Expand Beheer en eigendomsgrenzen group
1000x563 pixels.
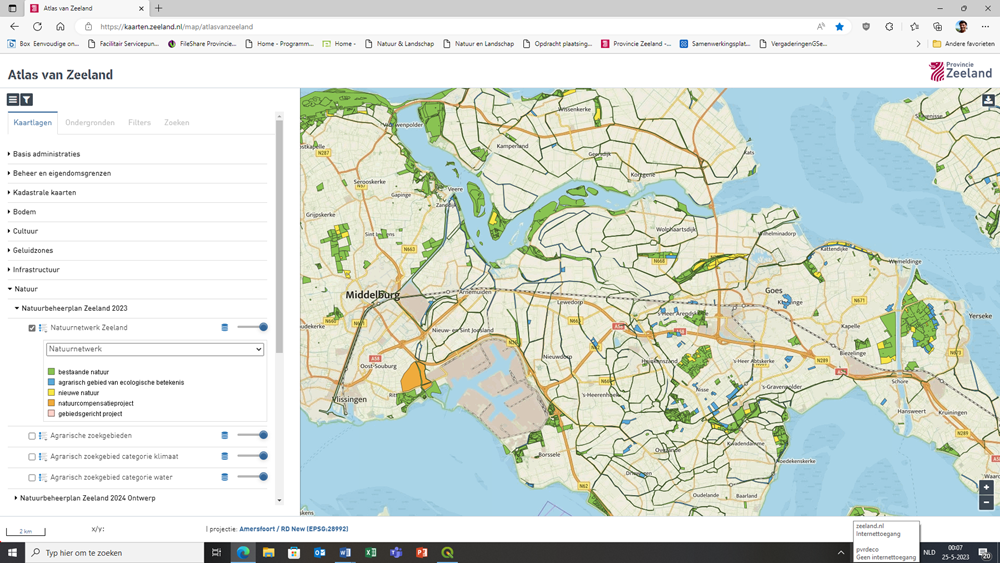click(x=61, y=173)
